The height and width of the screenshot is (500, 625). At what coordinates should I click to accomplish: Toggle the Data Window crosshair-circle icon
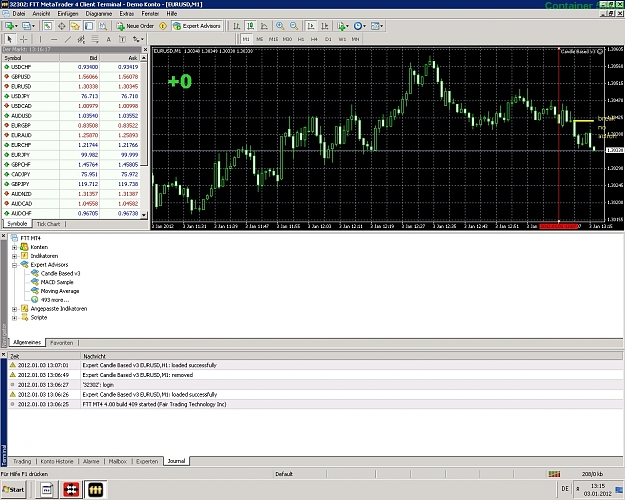point(61,26)
